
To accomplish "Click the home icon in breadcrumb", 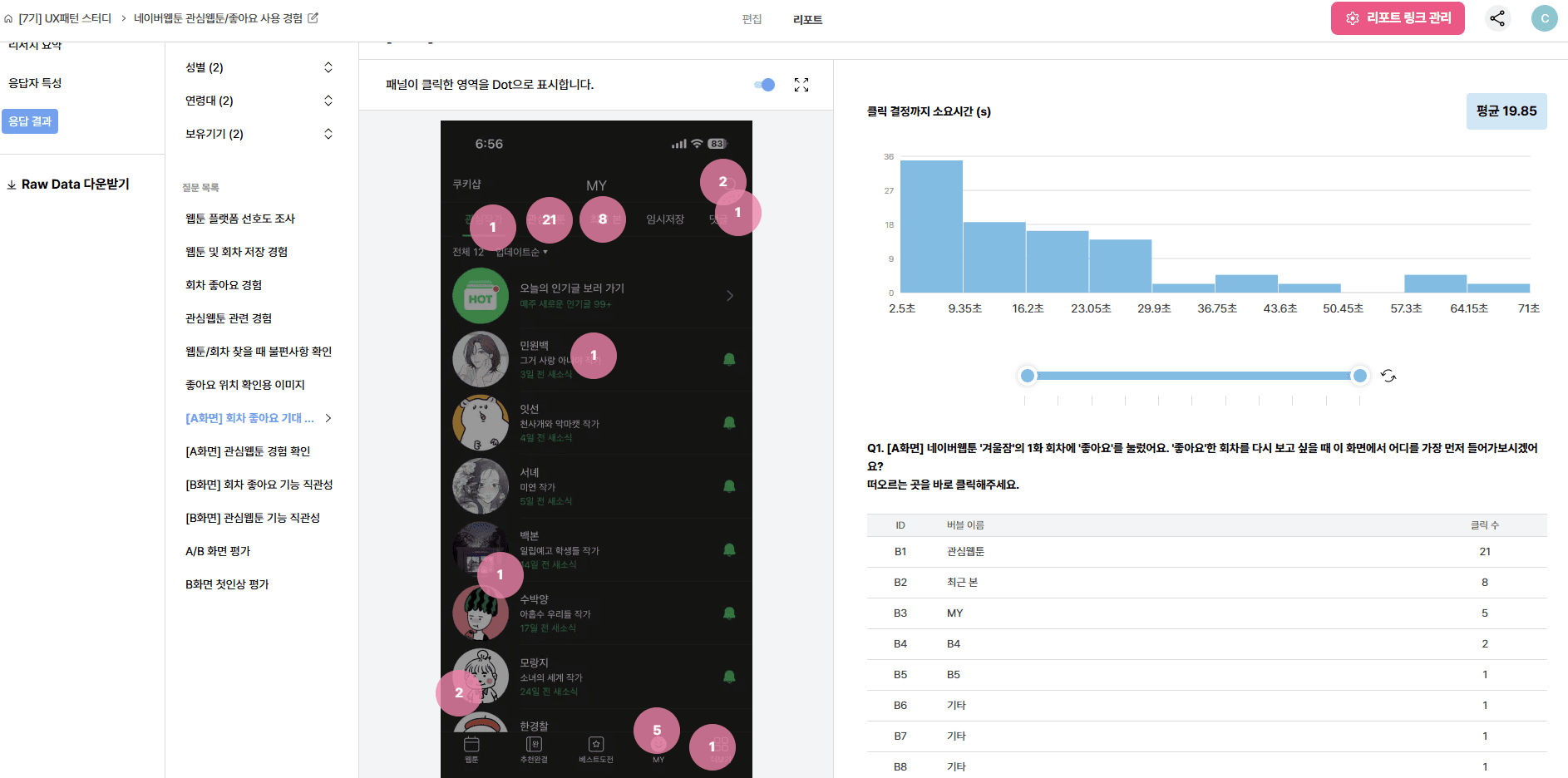I will tap(8, 18).
